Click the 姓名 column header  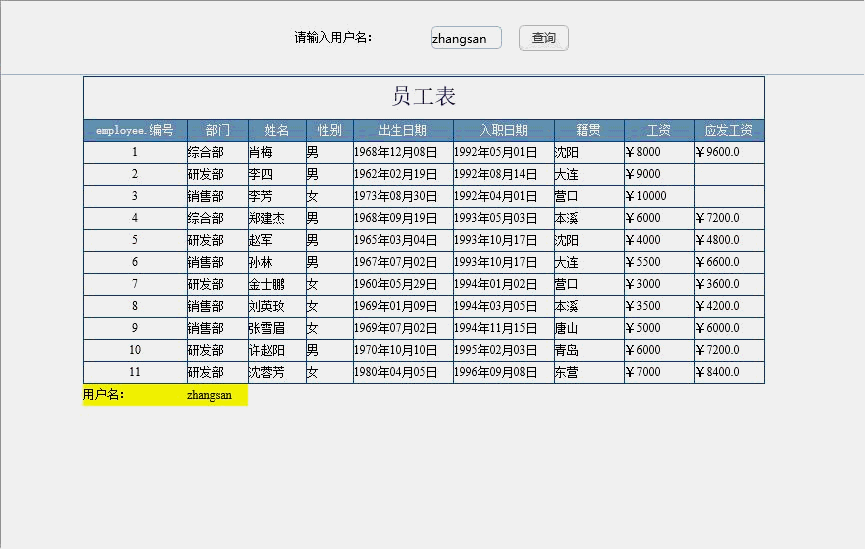277,131
